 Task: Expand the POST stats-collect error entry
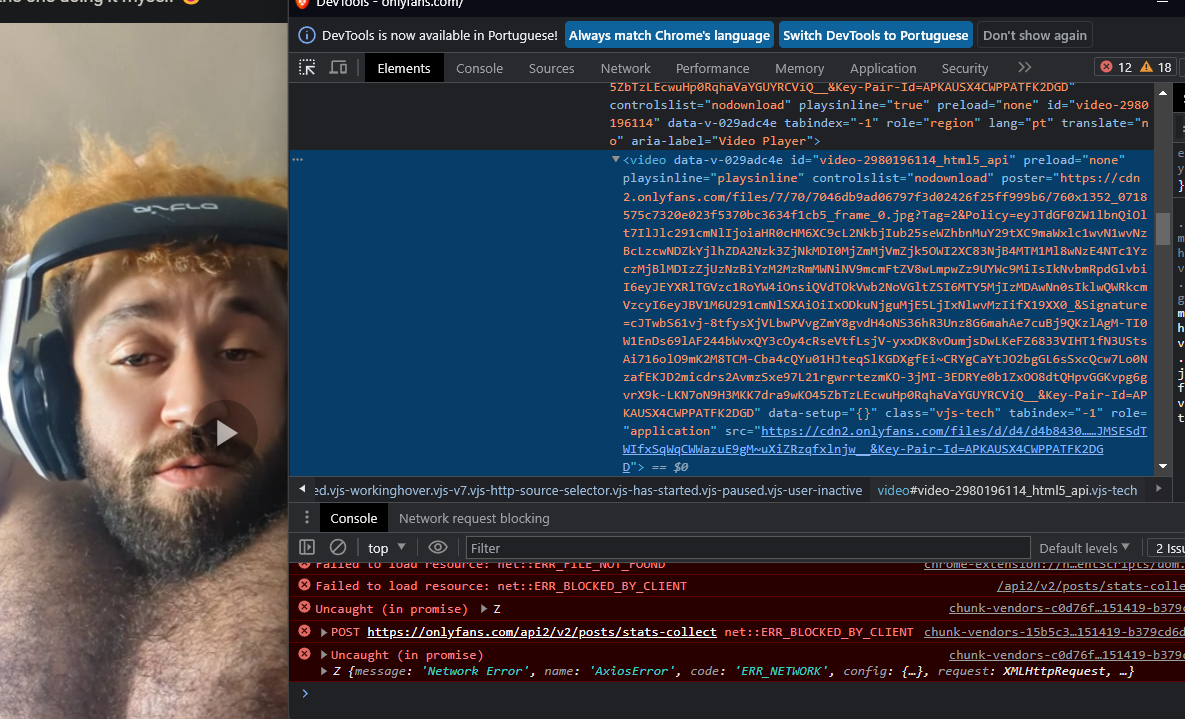click(x=324, y=632)
